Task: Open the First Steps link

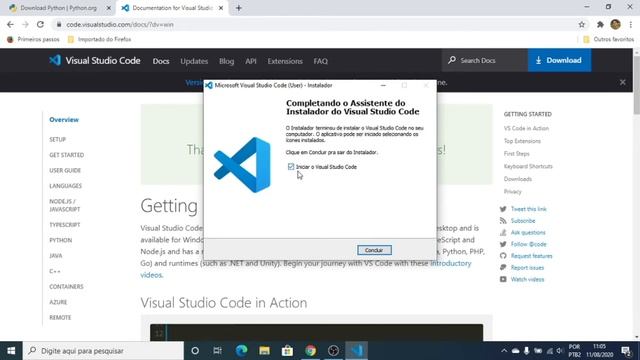Action: point(516,153)
